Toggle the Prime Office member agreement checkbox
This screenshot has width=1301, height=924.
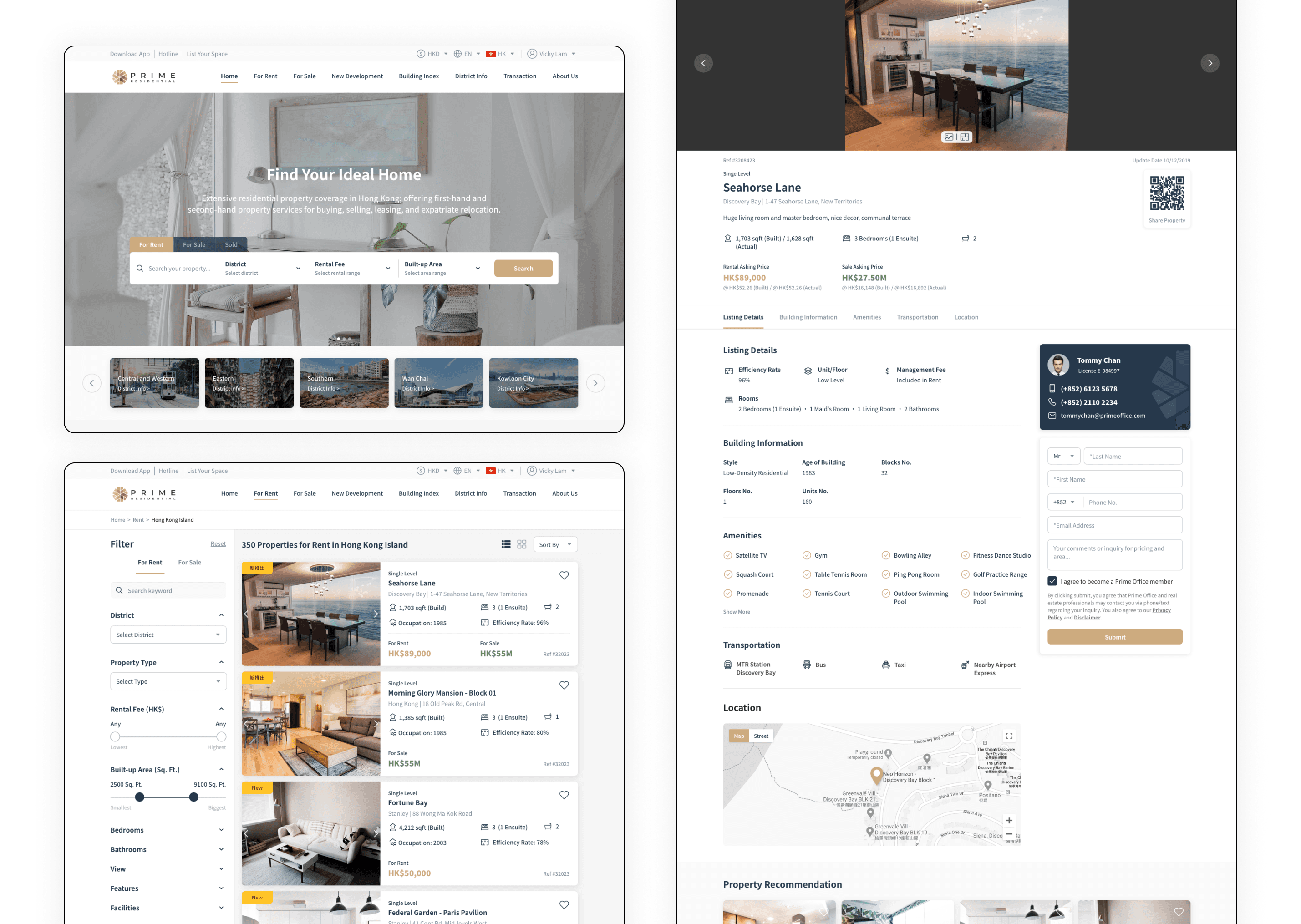point(1052,581)
